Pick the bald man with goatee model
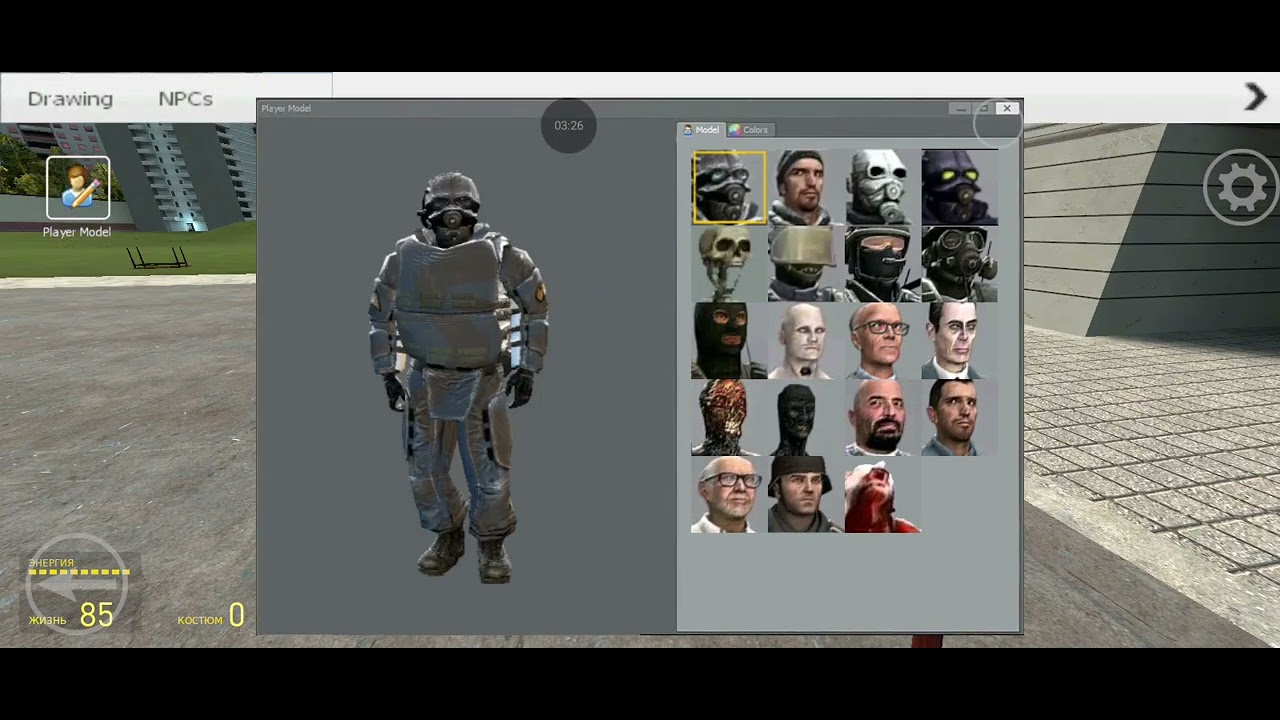This screenshot has height=720, width=1280. point(883,418)
